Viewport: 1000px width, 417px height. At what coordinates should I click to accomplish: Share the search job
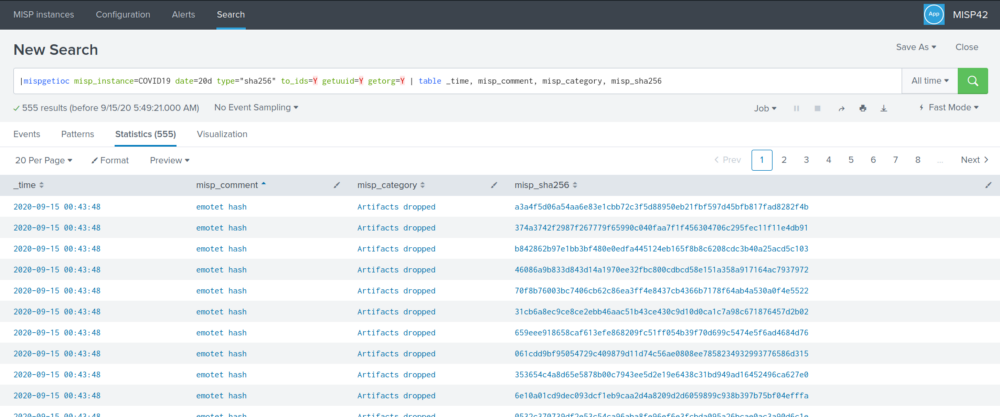pos(841,108)
